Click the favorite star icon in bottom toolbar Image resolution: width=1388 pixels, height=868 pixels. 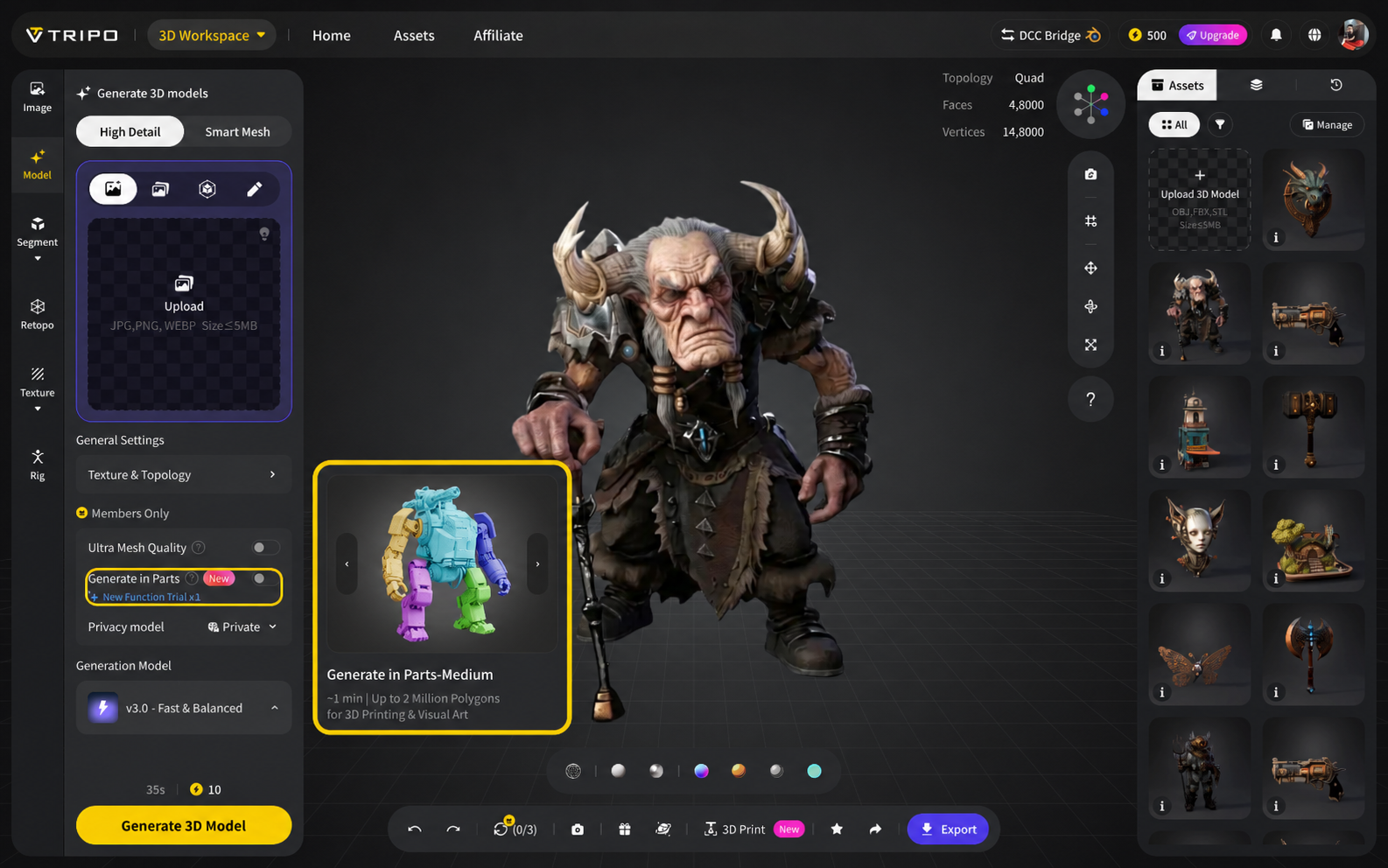click(x=837, y=829)
